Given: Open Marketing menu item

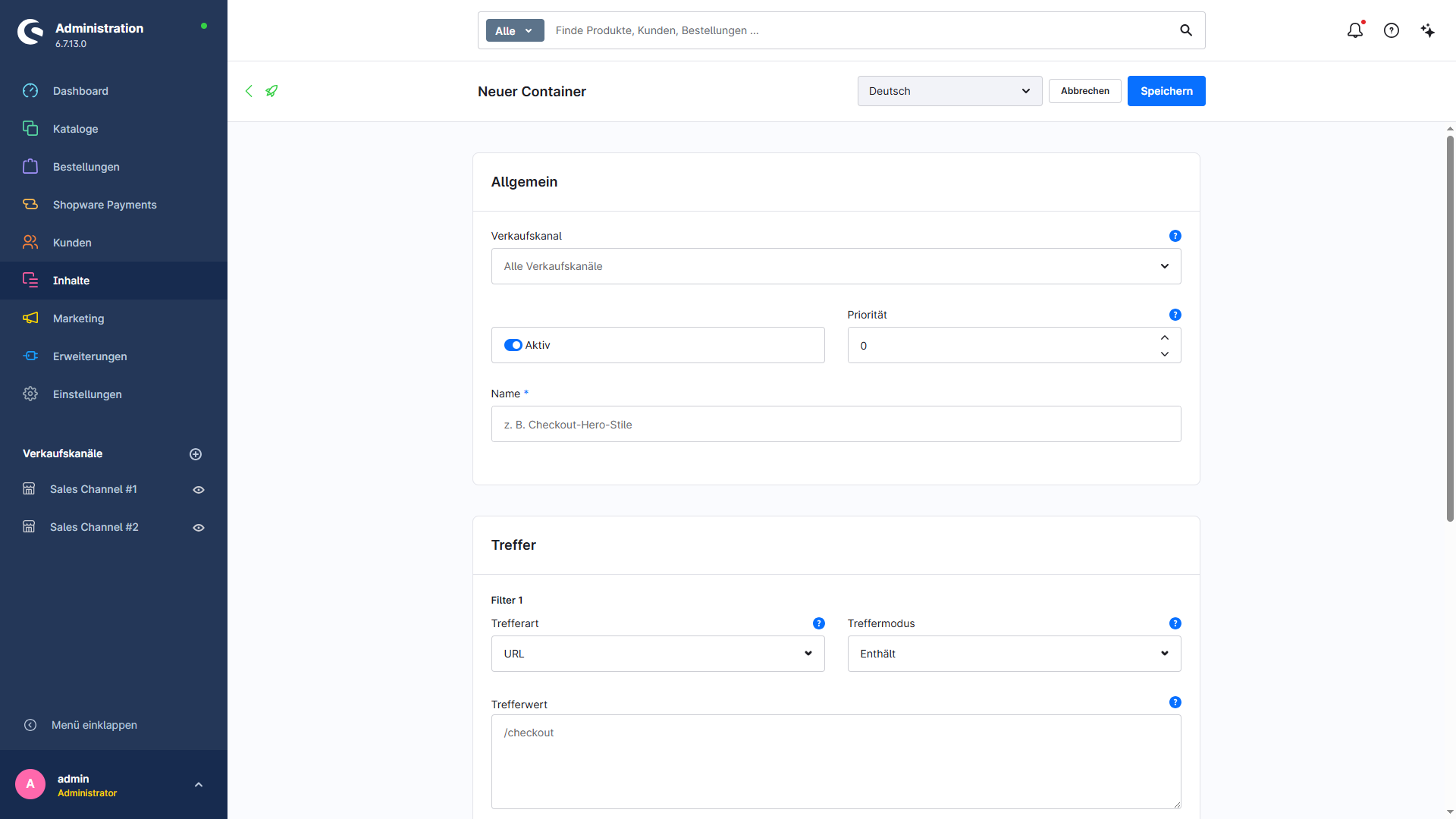Looking at the screenshot, I should (114, 318).
